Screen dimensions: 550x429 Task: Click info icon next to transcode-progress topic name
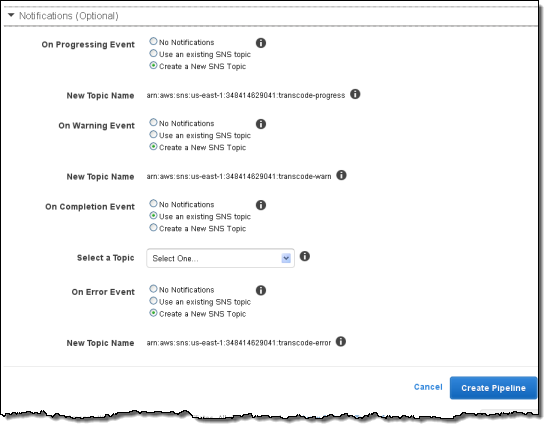(x=355, y=94)
